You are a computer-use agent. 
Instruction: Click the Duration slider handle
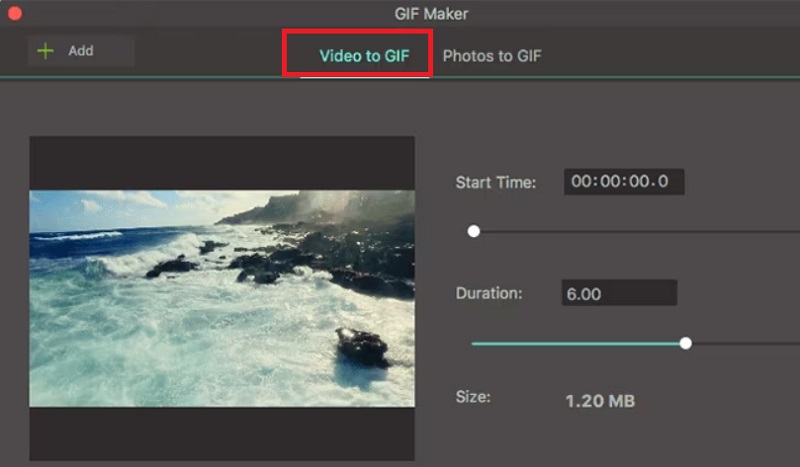click(x=686, y=343)
